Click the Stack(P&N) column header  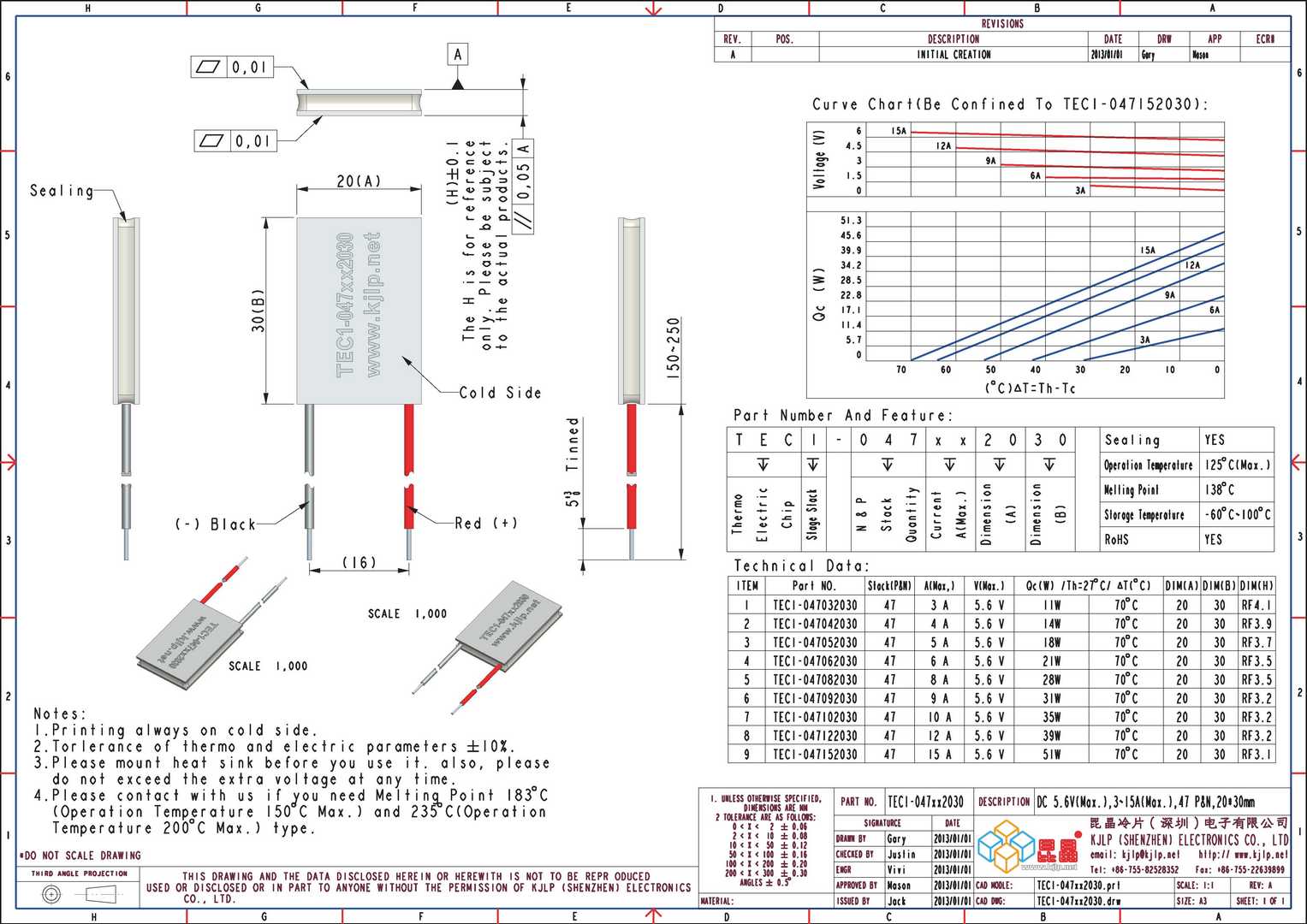click(889, 586)
